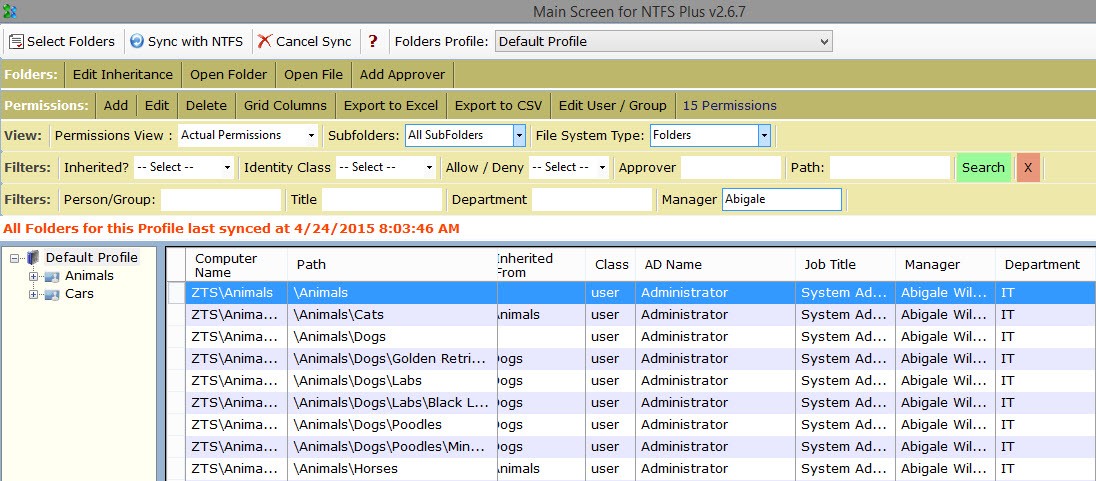1096x481 pixels.
Task: Click Add Approver in Folders toolbar
Action: click(402, 74)
